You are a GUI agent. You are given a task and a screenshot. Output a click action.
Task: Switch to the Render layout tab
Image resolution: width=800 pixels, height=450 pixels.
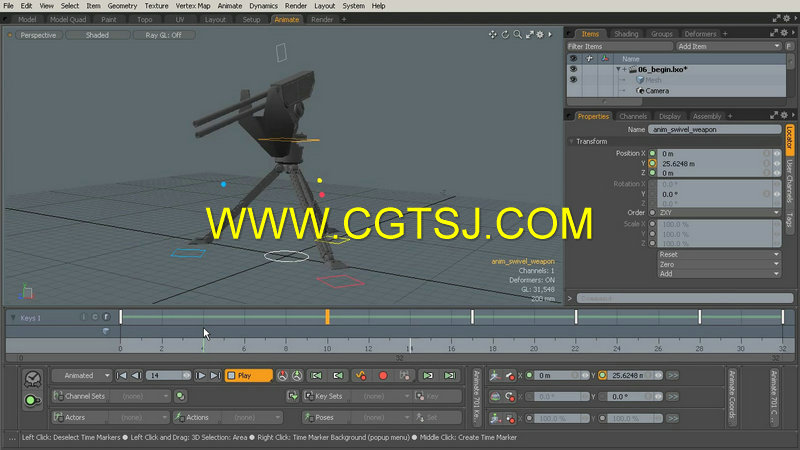coord(322,19)
